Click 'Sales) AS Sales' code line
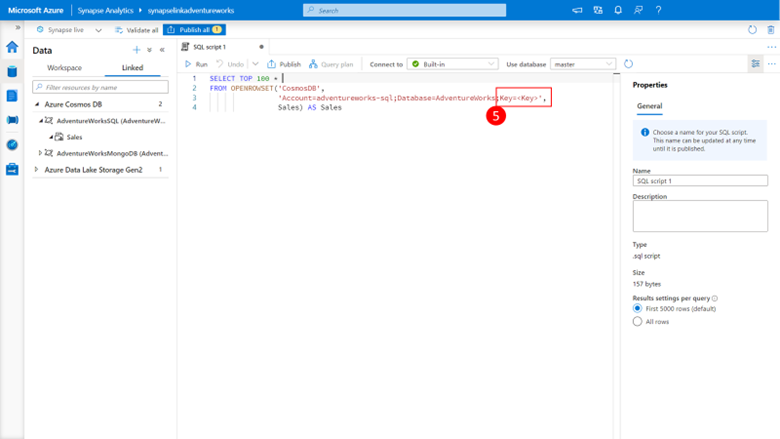The image size is (780, 439). pos(309,107)
